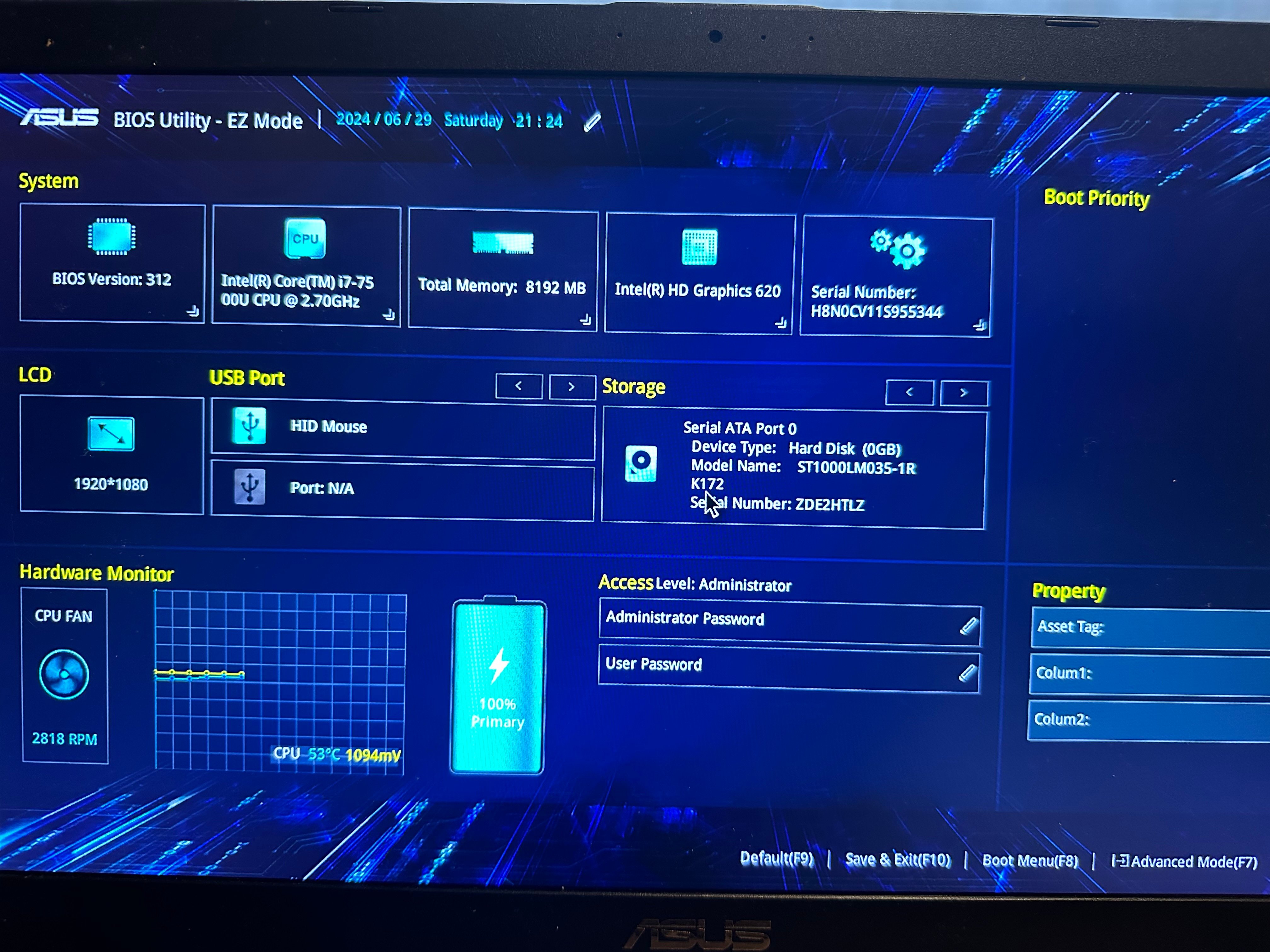
Task: Click the Boot Priority heading
Action: [x=1097, y=198]
